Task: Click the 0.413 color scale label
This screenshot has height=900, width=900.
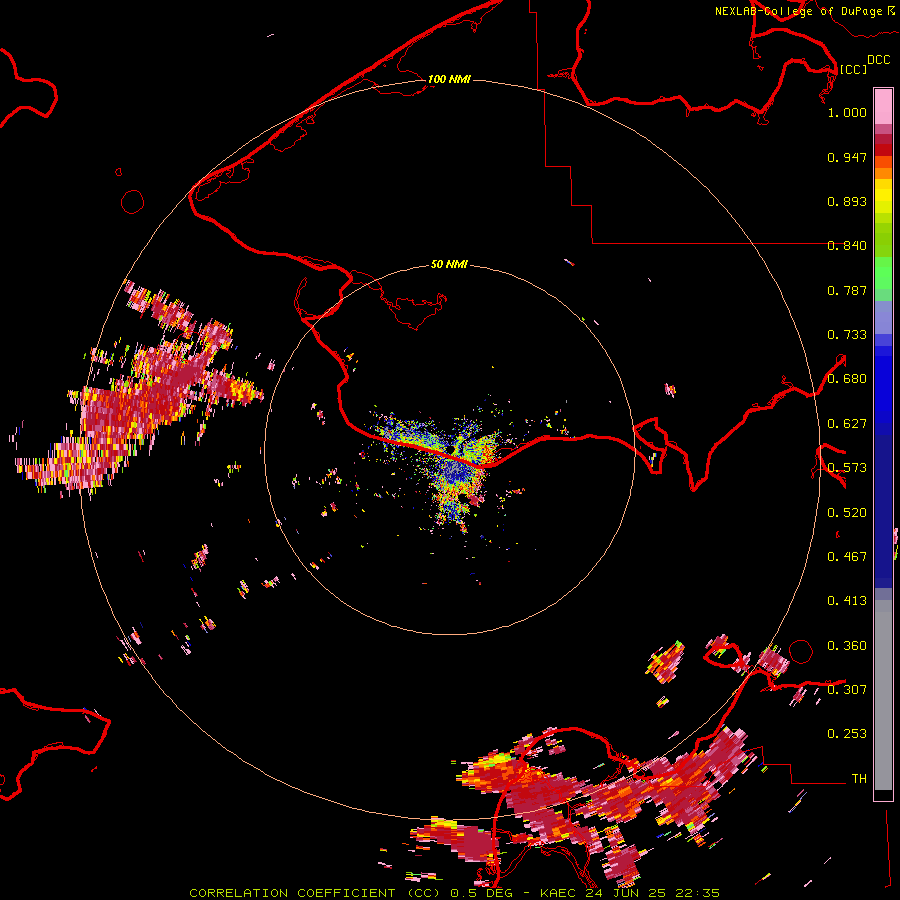Action: [847, 601]
